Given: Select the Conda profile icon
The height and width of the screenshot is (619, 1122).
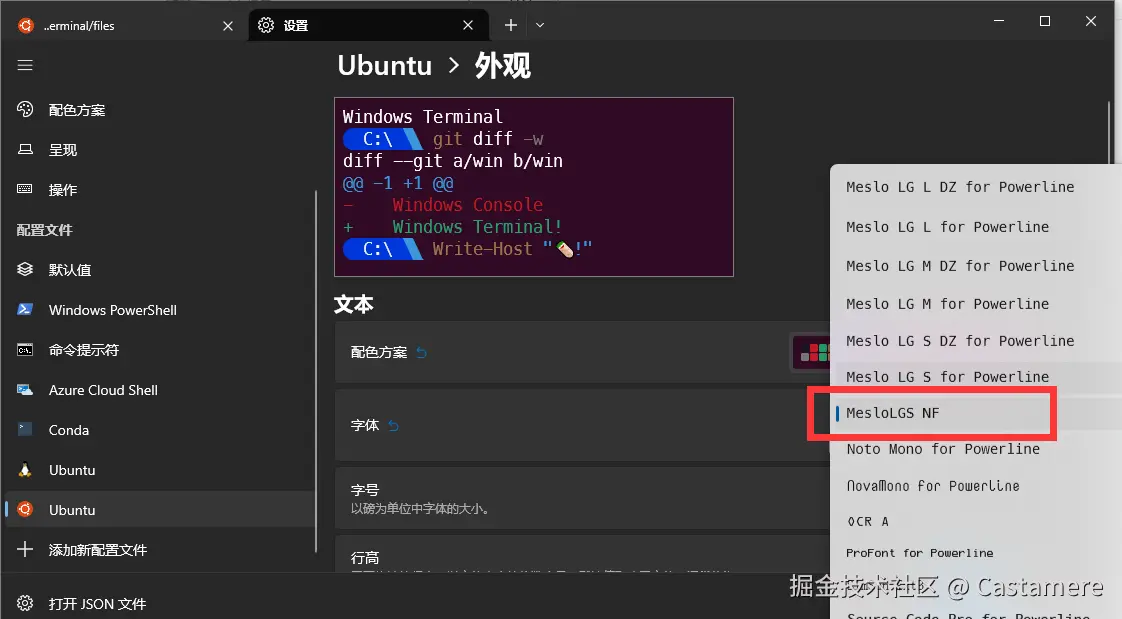Looking at the screenshot, I should [24, 430].
